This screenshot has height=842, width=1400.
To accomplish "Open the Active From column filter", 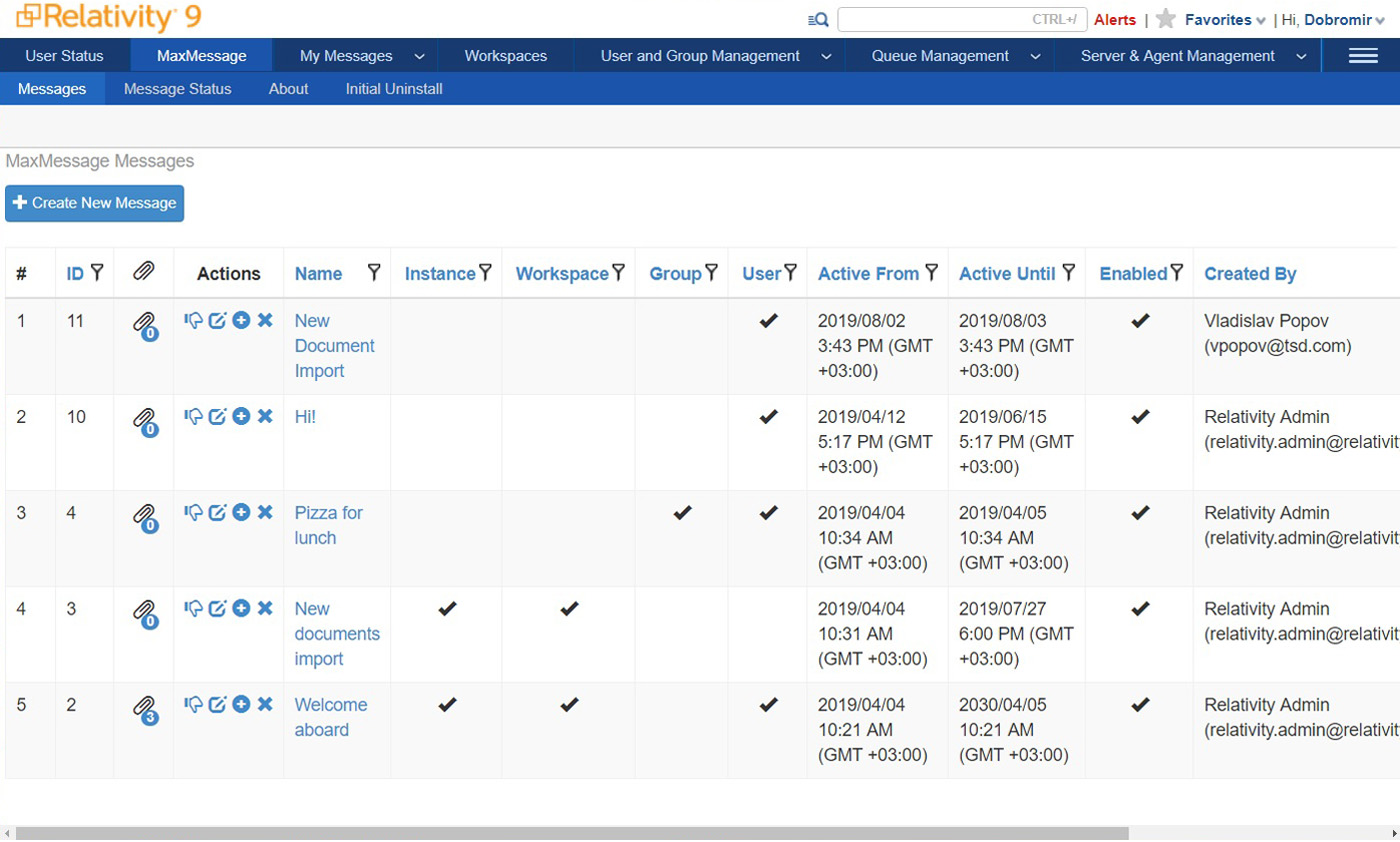I will click(931, 273).
